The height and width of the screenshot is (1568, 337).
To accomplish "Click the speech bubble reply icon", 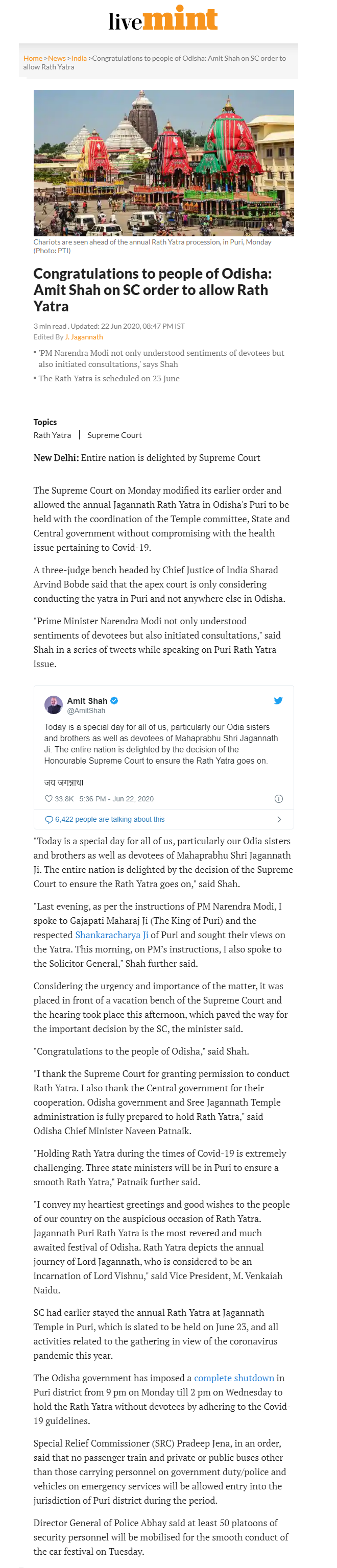I will [49, 819].
